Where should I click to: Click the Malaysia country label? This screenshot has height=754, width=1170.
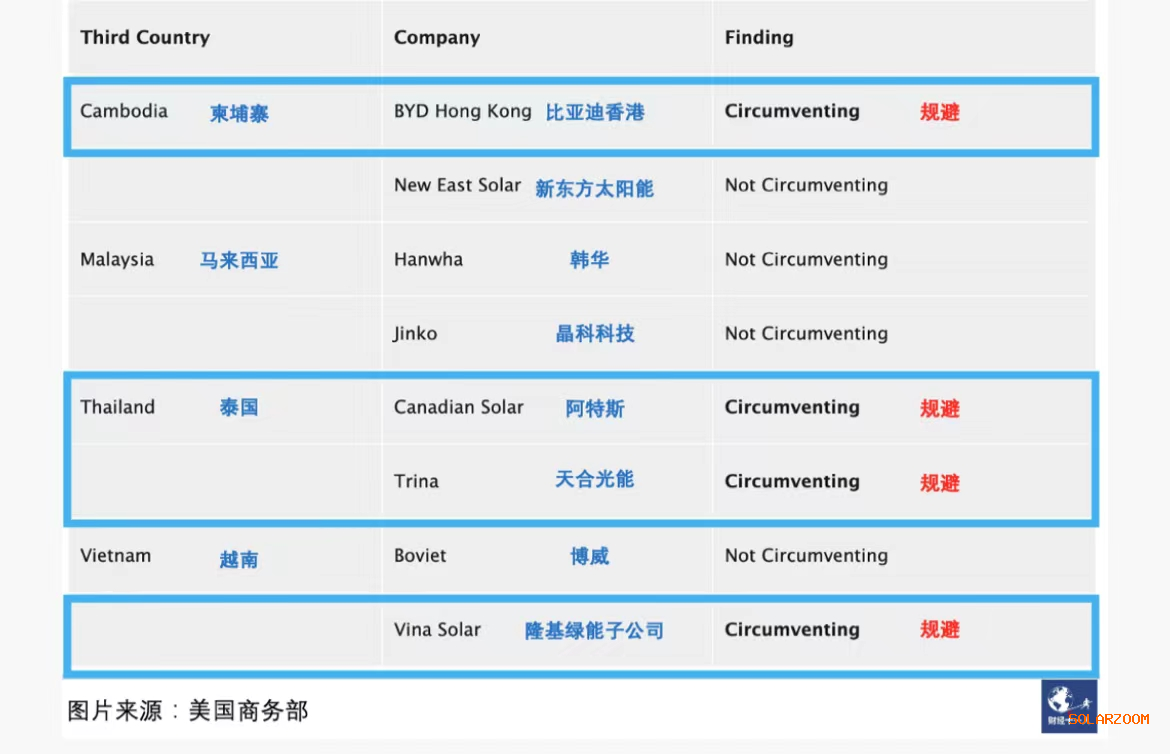pyautogui.click(x=117, y=260)
